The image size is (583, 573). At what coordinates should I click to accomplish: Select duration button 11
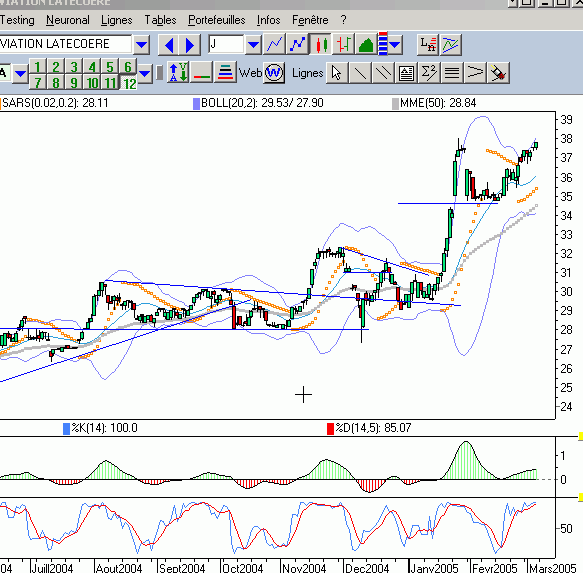110,83
